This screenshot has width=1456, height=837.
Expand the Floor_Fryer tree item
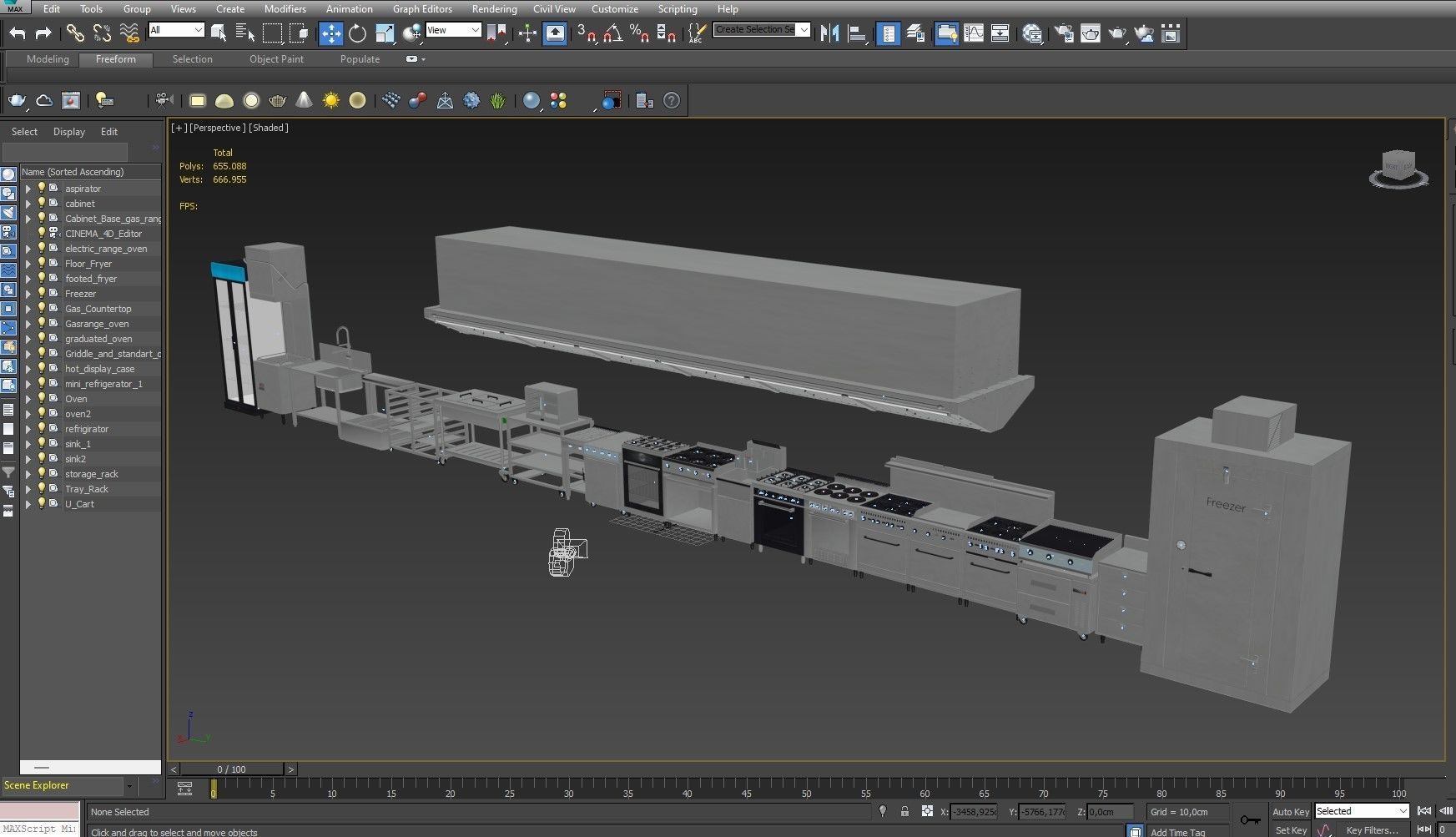[x=28, y=264]
